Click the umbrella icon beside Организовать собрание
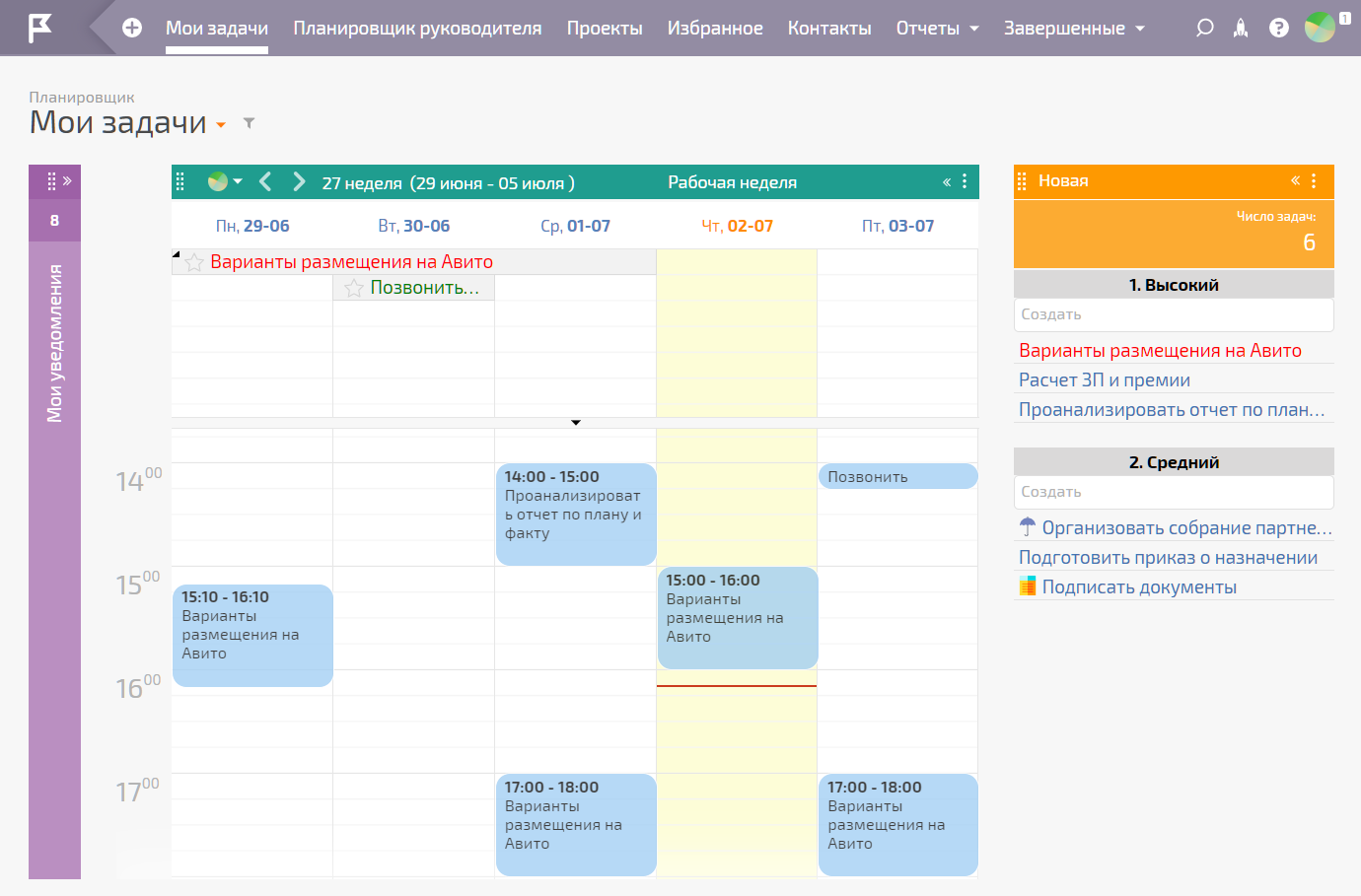The image size is (1361, 896). click(1028, 527)
